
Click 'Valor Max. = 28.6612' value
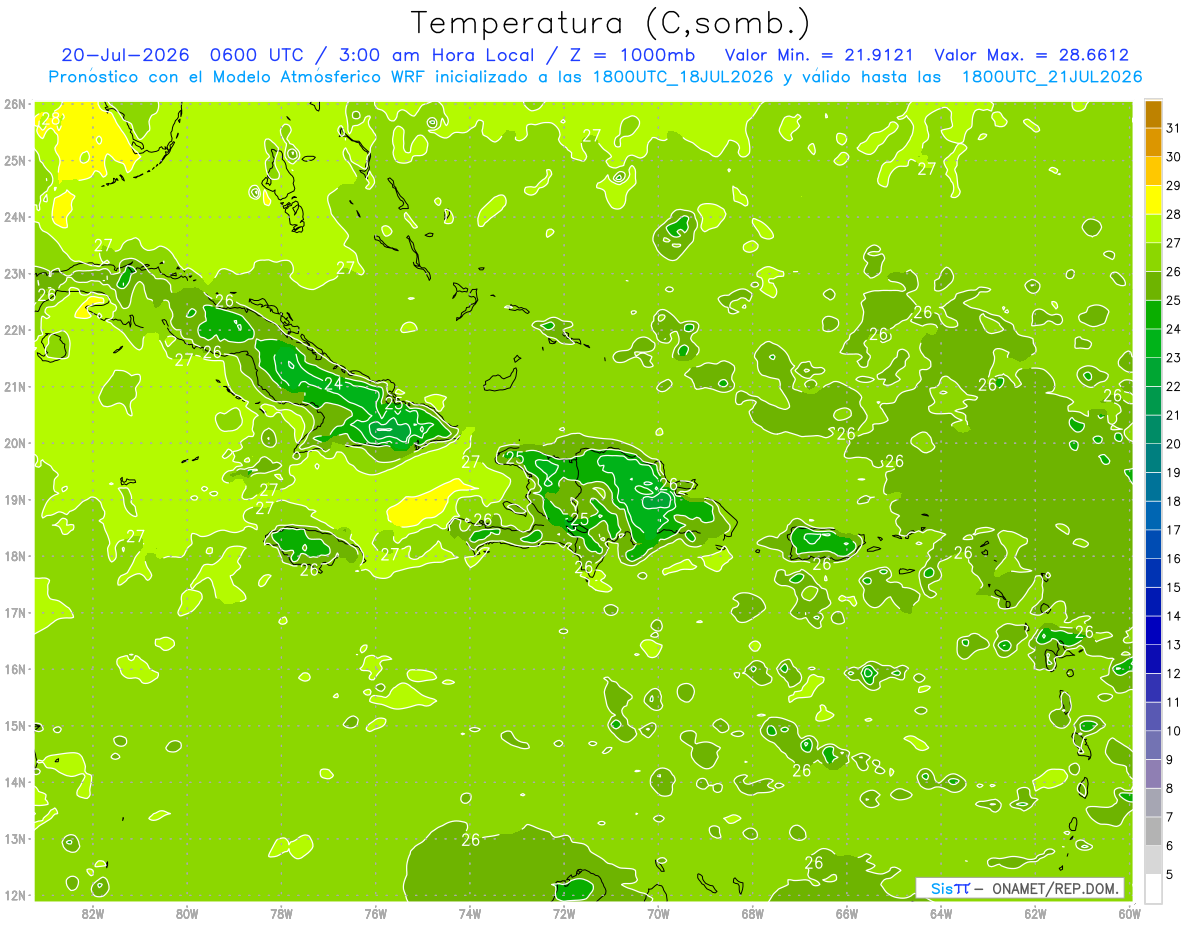[x=1031, y=55]
